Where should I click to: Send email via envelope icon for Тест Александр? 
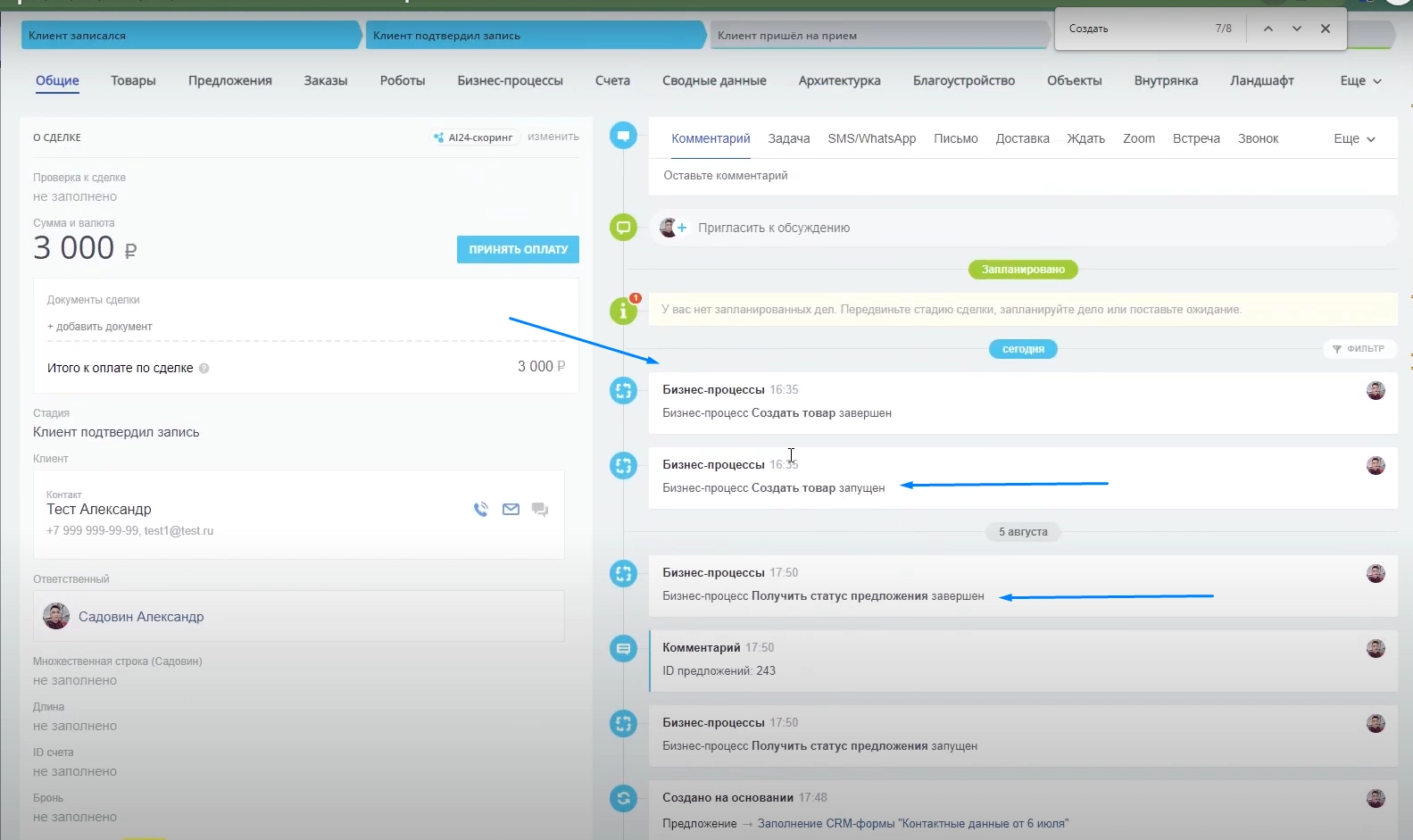511,510
